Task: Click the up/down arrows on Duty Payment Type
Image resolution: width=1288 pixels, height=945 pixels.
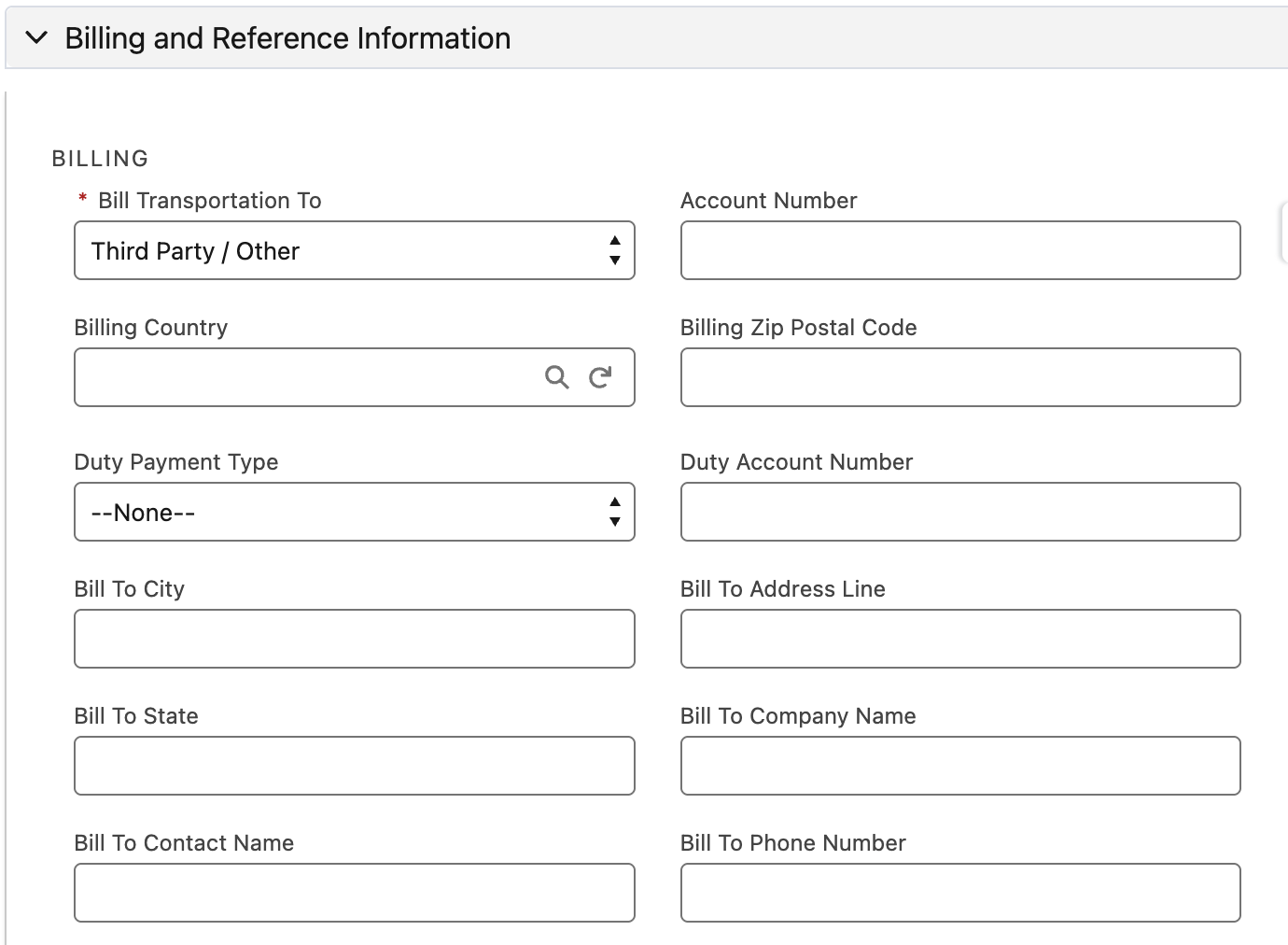Action: (614, 512)
